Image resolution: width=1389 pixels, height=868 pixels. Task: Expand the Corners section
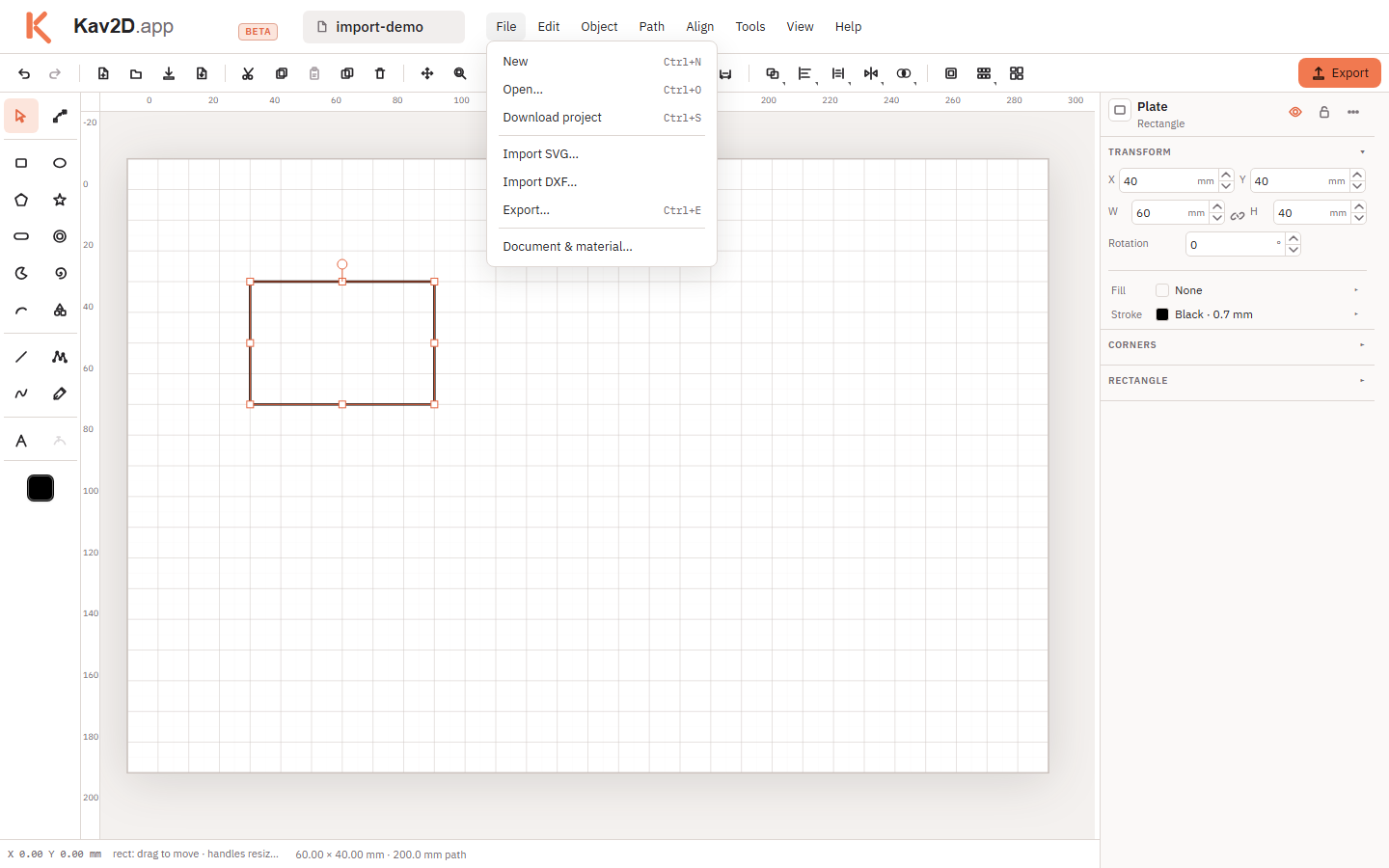[x=1238, y=345]
